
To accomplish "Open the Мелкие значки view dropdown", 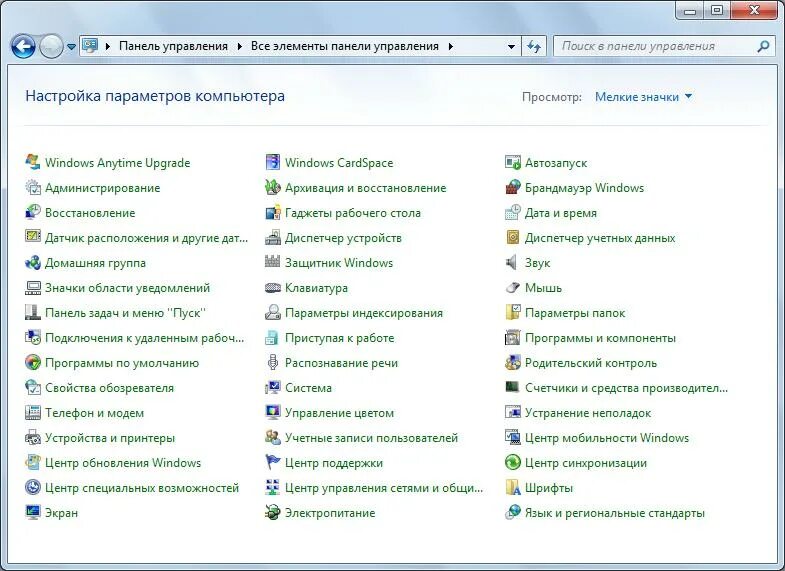I will pos(643,97).
